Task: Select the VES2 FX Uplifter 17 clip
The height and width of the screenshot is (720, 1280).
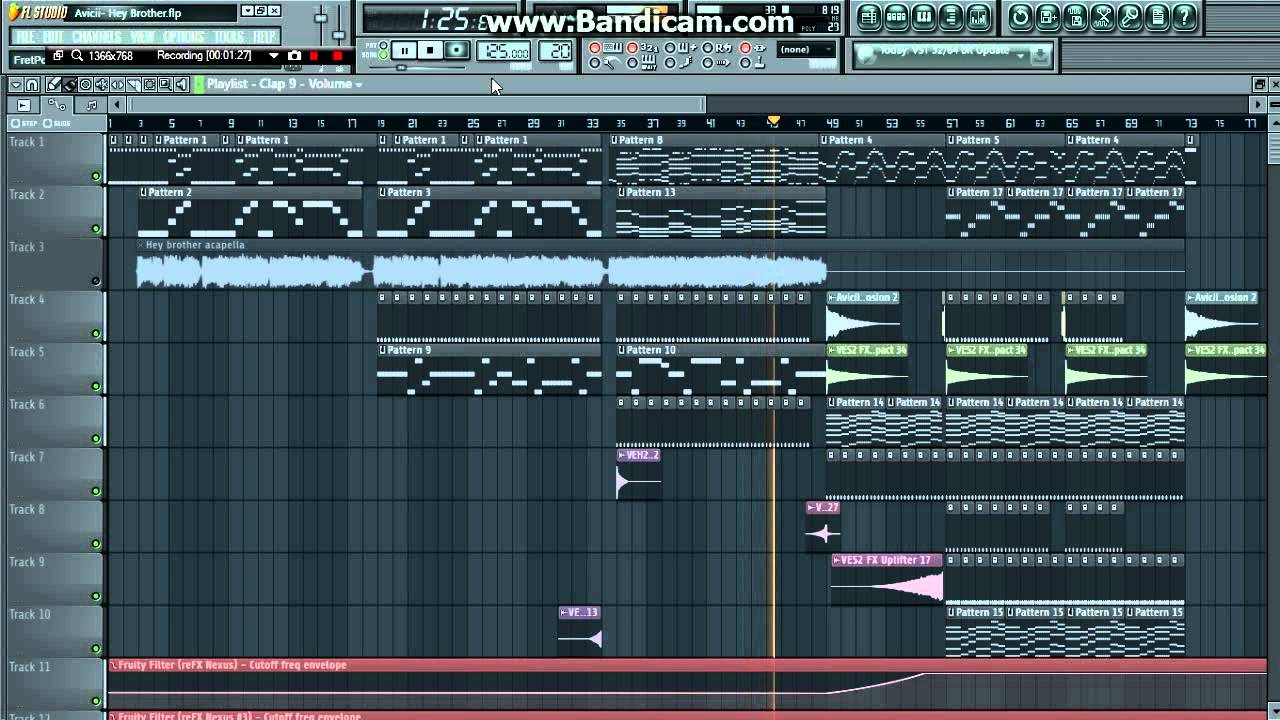Action: coord(887,580)
